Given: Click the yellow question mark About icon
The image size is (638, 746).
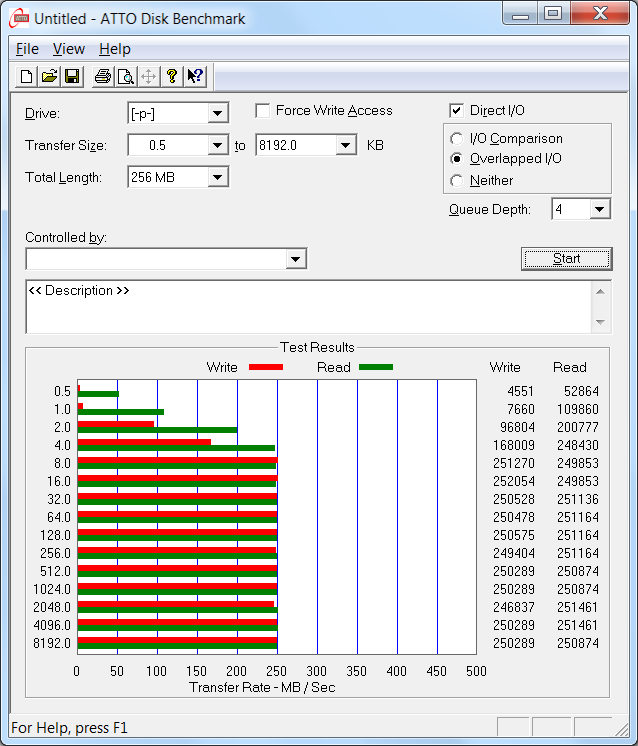Looking at the screenshot, I should [172, 76].
